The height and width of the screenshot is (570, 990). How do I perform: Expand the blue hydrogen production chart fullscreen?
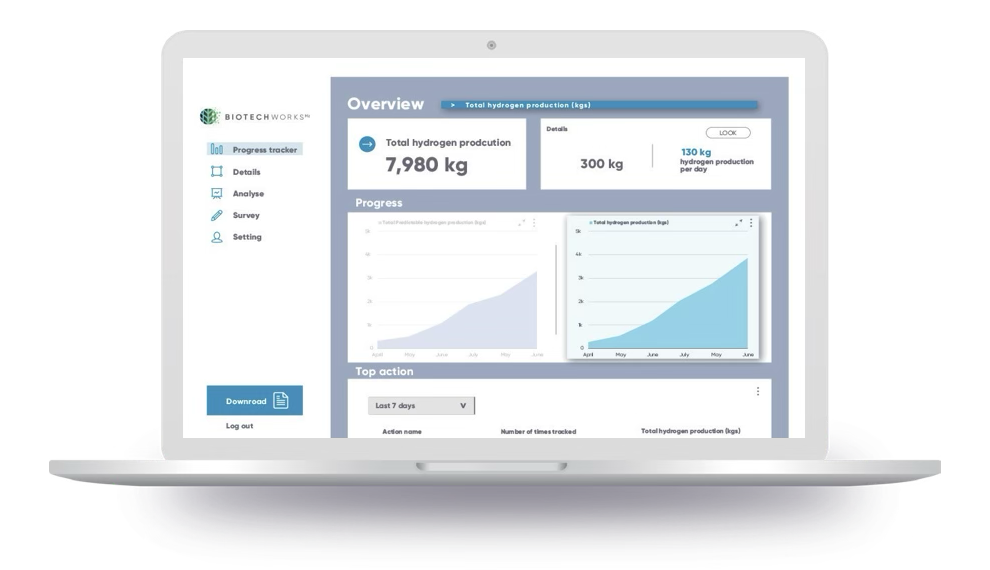point(739,223)
